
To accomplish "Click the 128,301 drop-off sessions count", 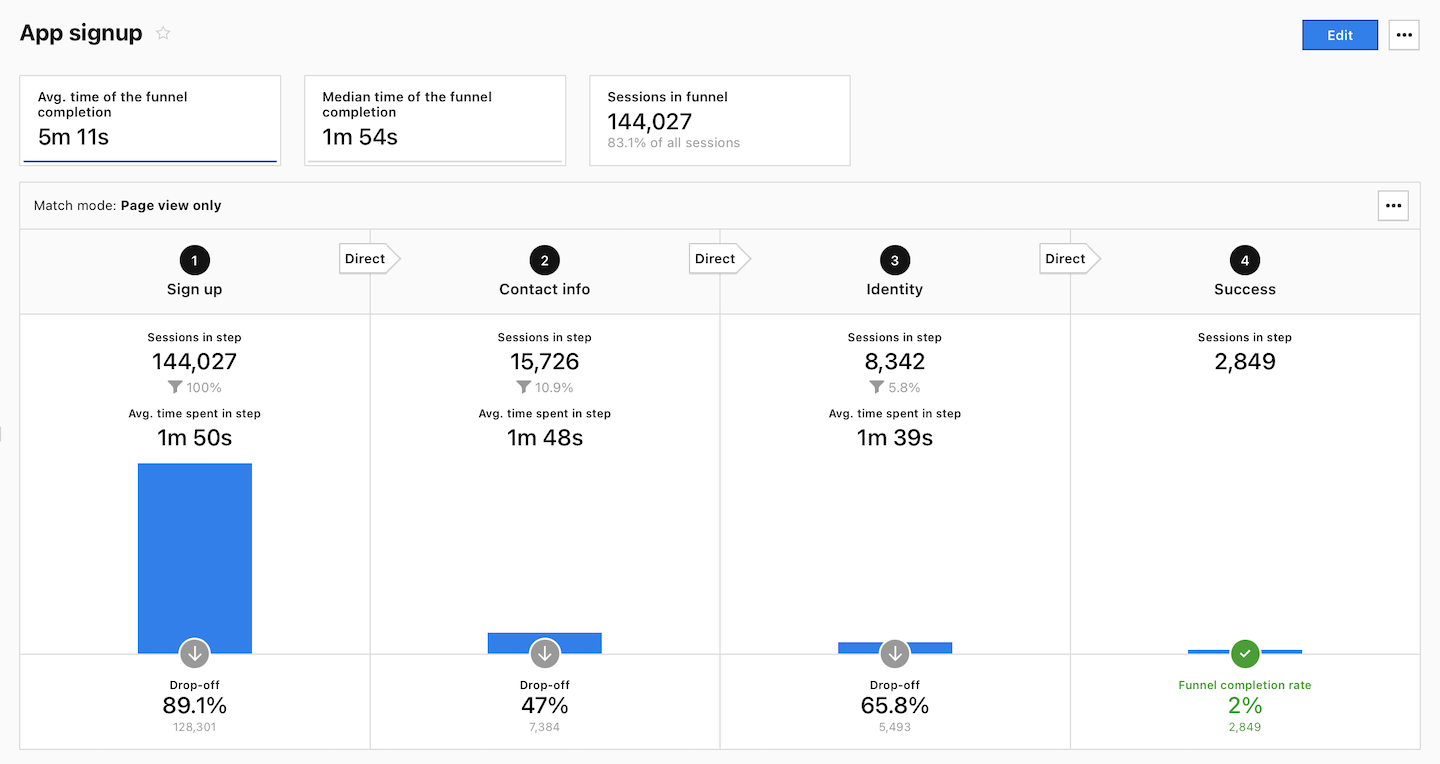I will [x=195, y=727].
